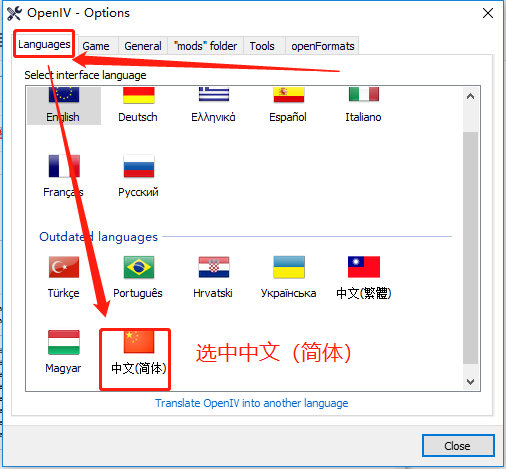Click the Close button
506x469 pixels.
[x=458, y=446]
